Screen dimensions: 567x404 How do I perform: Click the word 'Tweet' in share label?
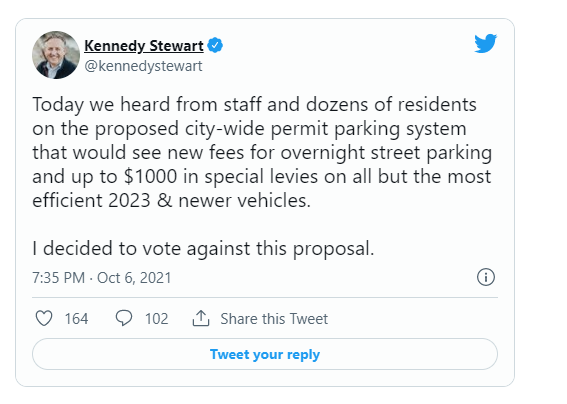coord(308,319)
